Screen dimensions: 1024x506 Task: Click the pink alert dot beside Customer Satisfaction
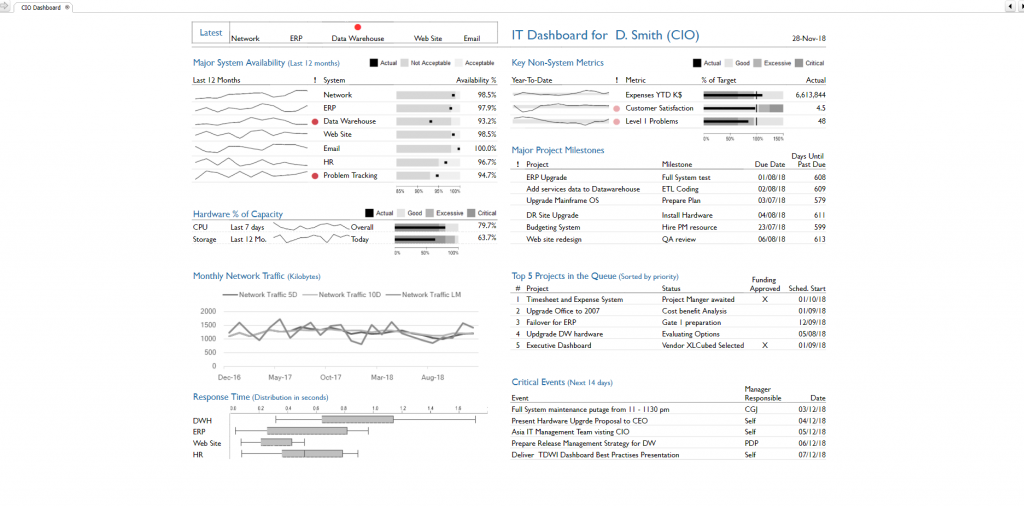pos(617,108)
